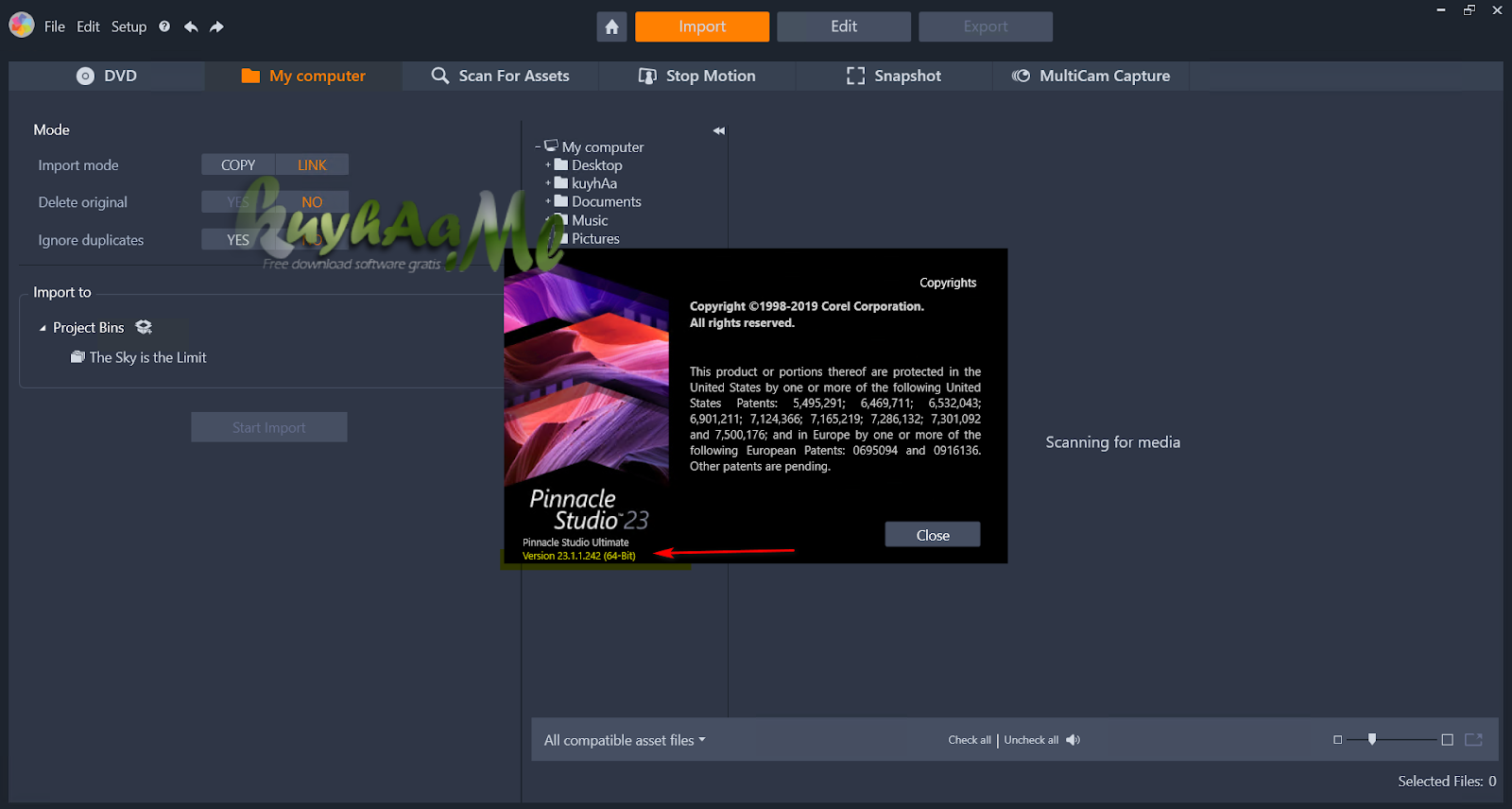
Task: Set ignore duplicates to YES
Action: (x=238, y=240)
